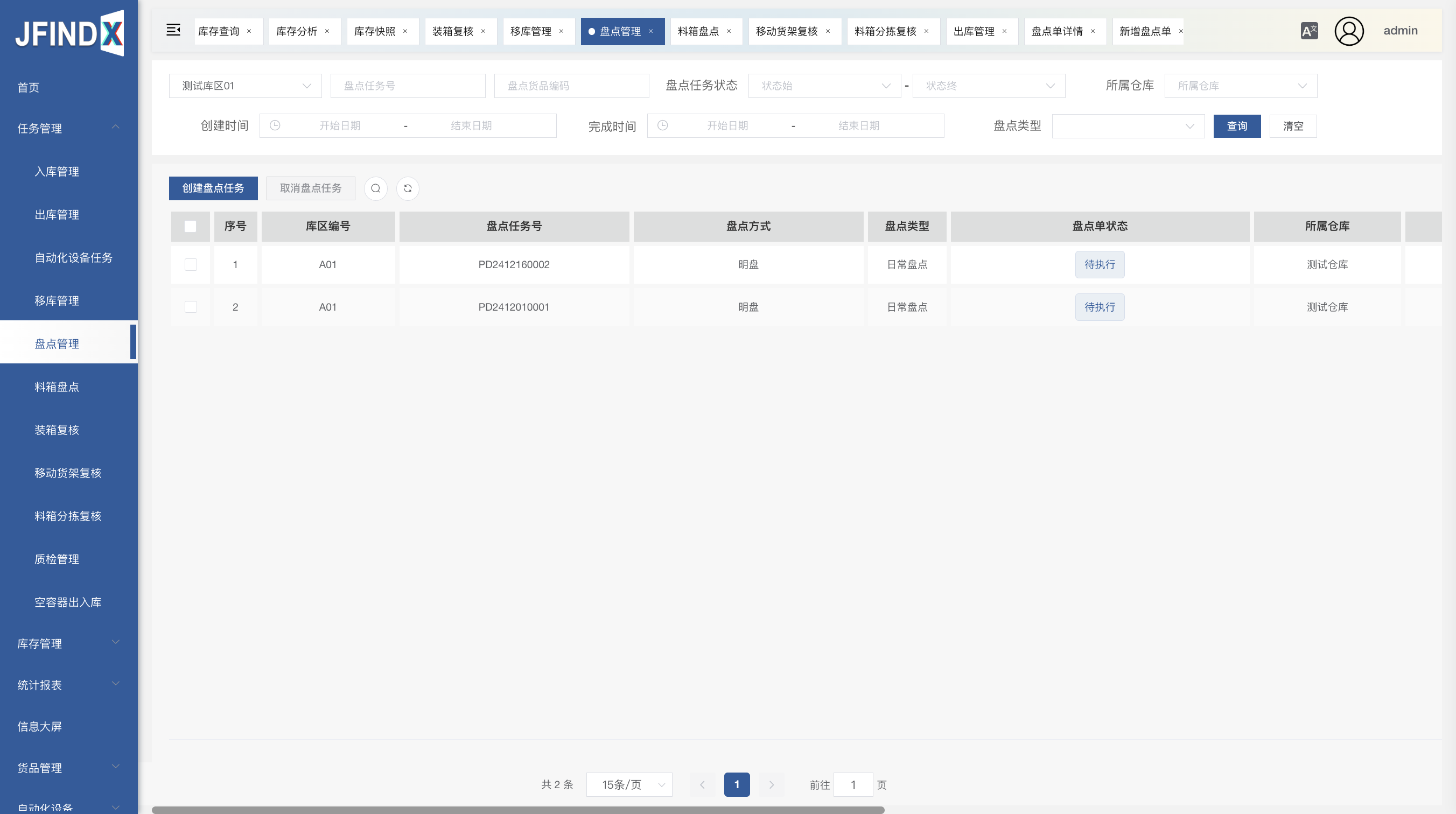Click the 创建盘点任务 button
Image resolution: width=1456 pixels, height=814 pixels.
click(213, 188)
